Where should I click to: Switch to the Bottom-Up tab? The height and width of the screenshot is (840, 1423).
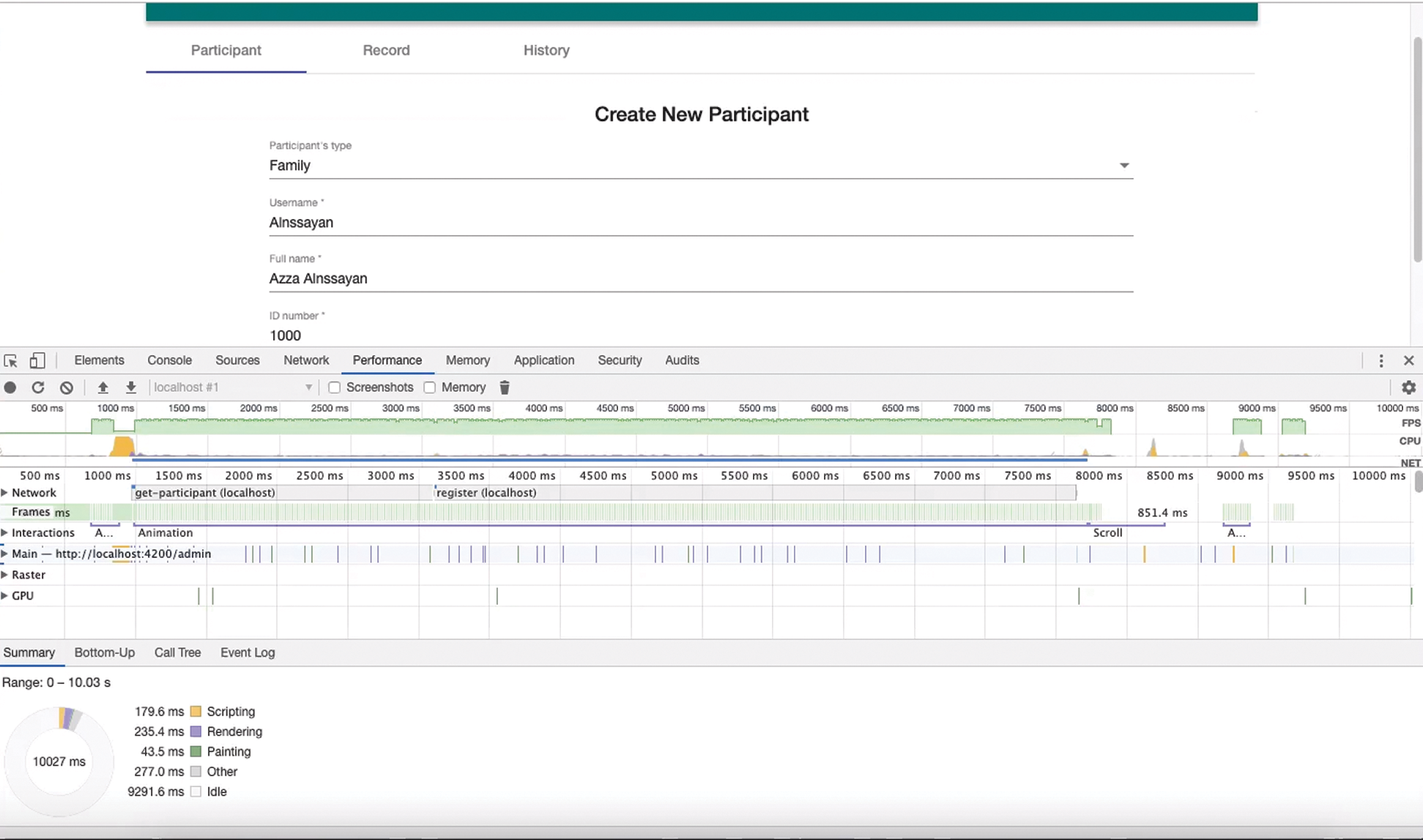[104, 653]
